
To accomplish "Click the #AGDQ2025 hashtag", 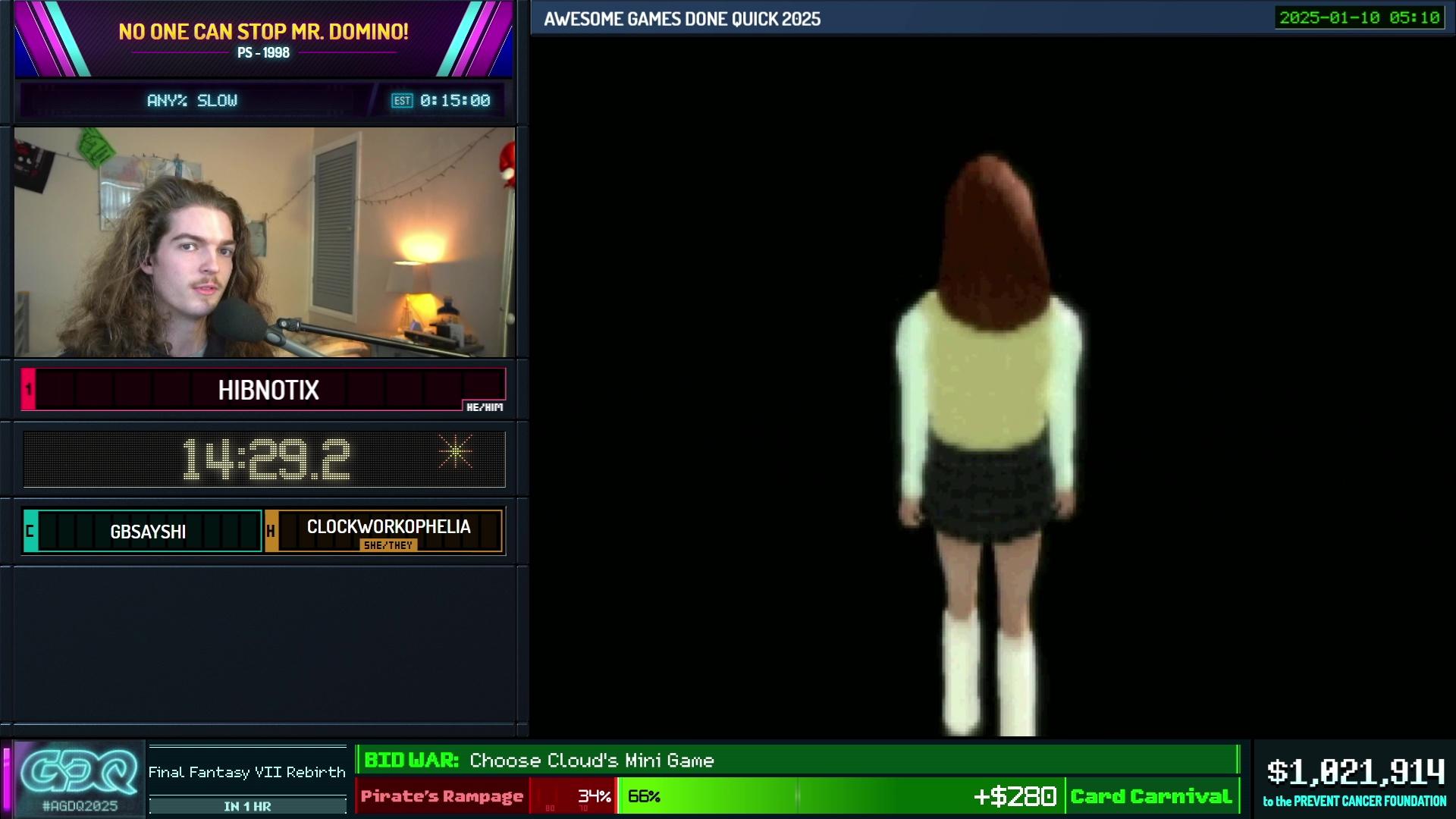I will tap(80, 806).
